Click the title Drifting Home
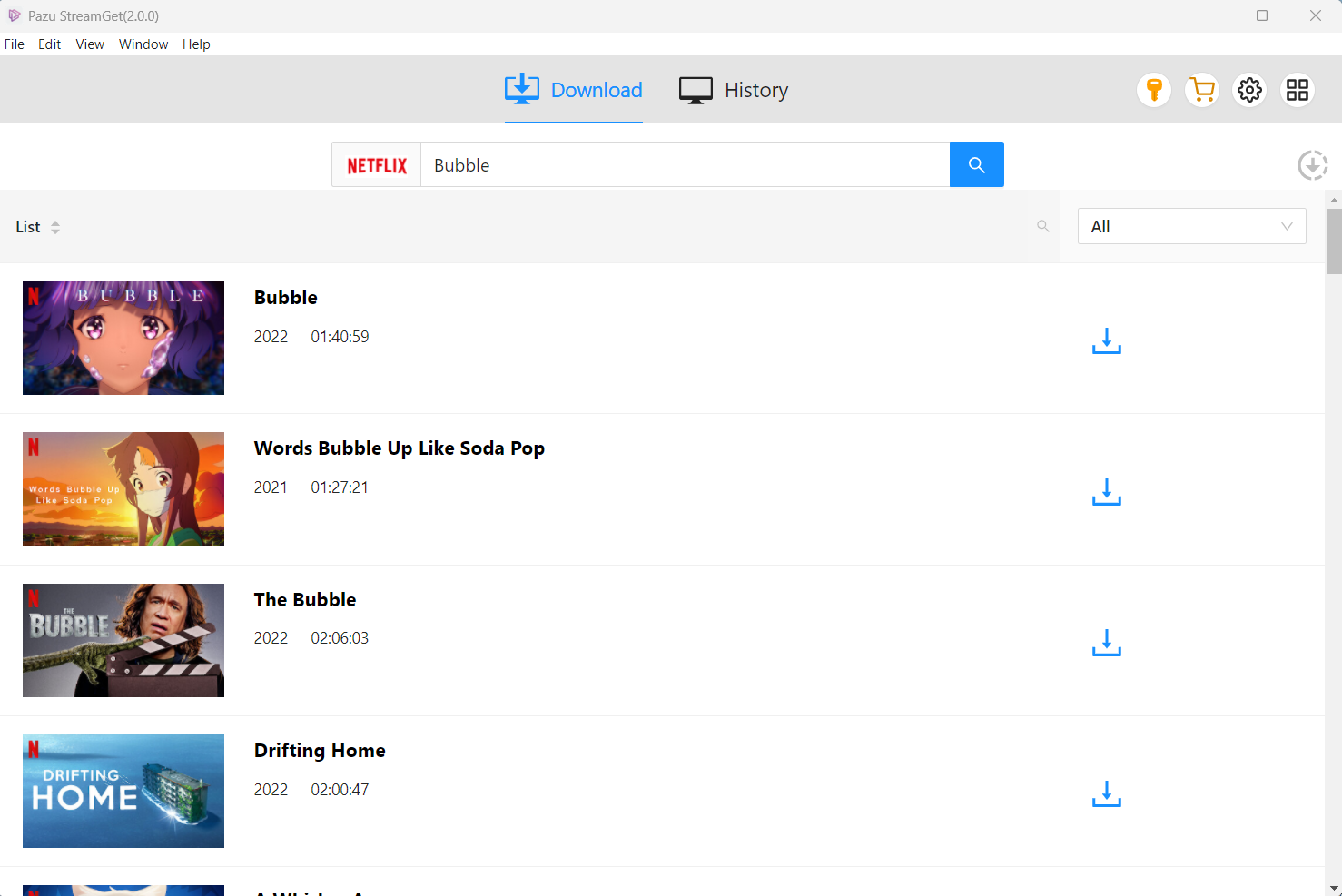This screenshot has height=896, width=1342. click(320, 751)
